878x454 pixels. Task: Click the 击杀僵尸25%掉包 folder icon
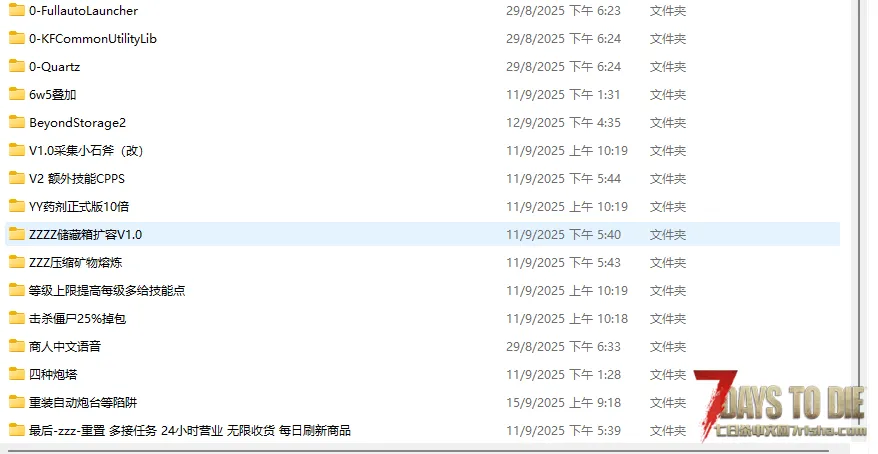17,318
